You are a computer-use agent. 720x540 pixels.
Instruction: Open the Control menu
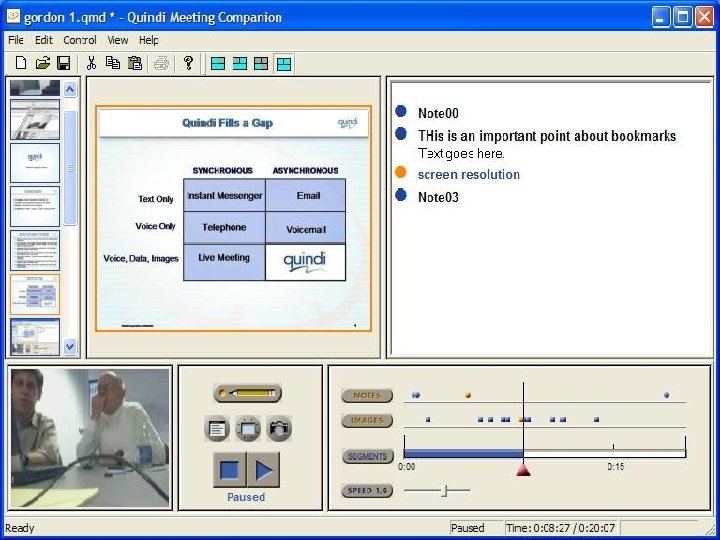80,40
